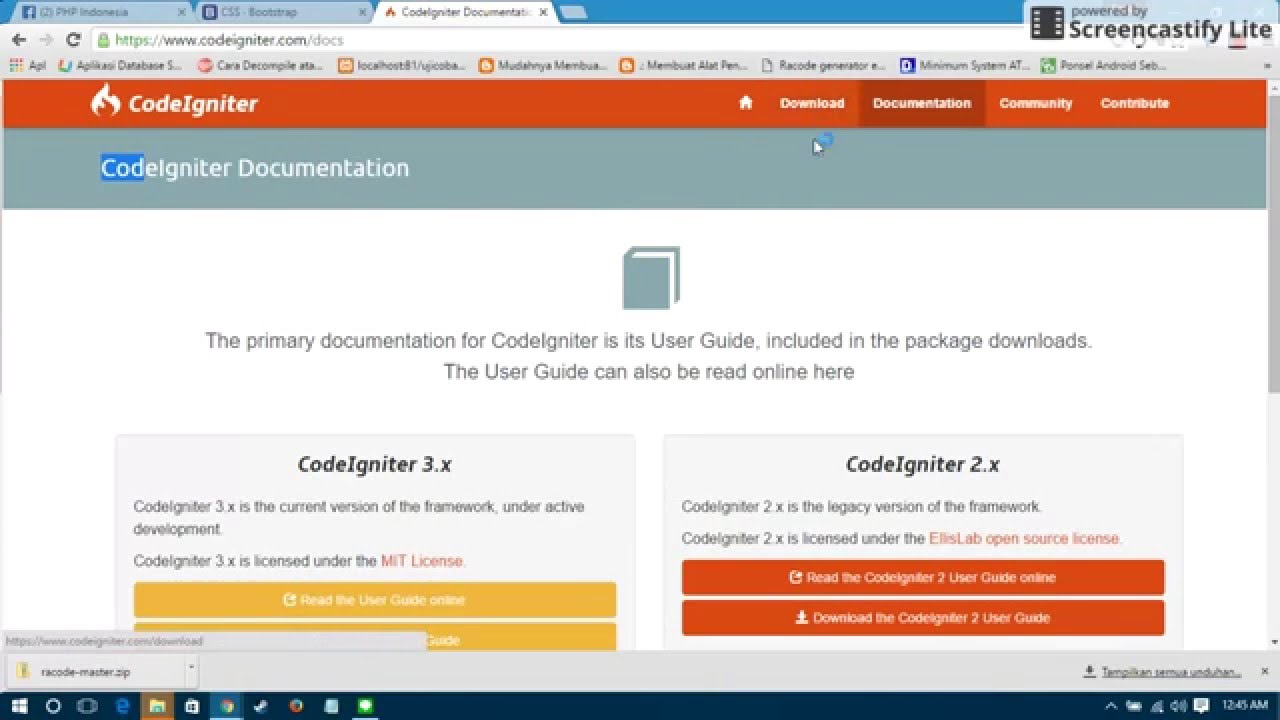Reload the current page
1280x720 pixels.
pyautogui.click(x=72, y=40)
